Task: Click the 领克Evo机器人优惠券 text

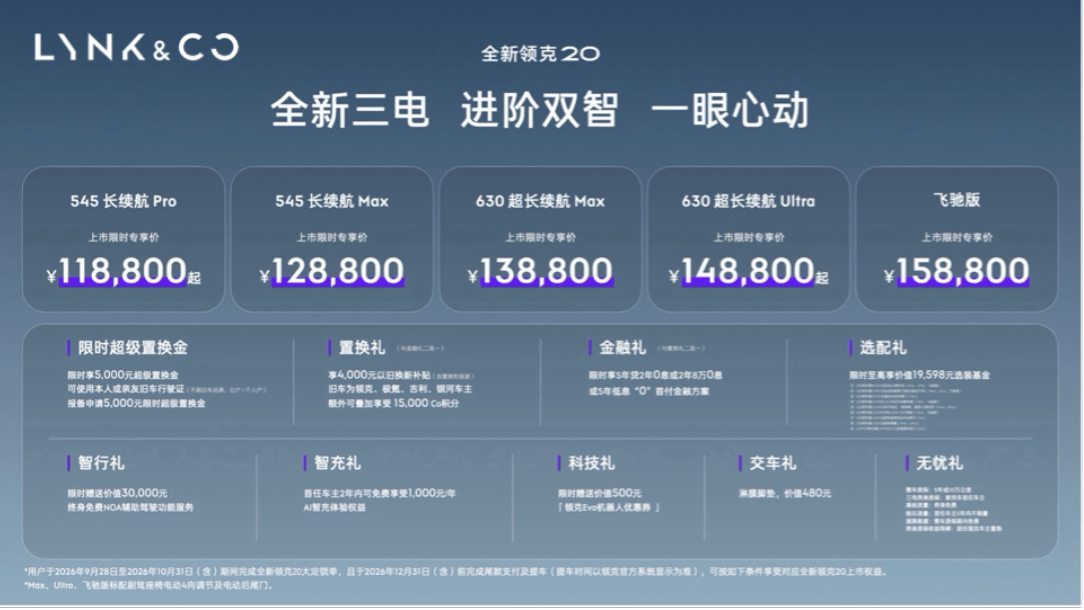Action: coord(608,508)
